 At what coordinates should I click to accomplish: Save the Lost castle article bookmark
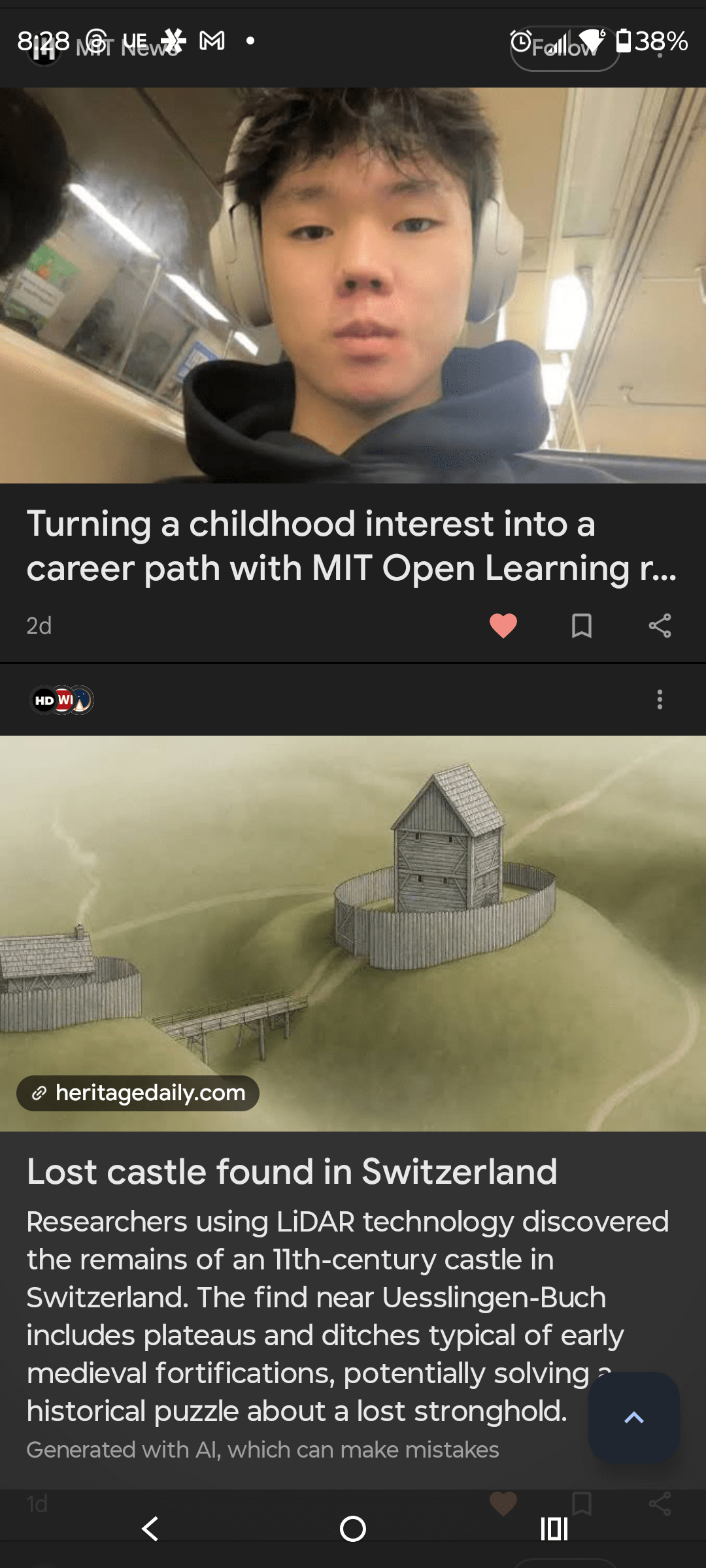tap(581, 1503)
